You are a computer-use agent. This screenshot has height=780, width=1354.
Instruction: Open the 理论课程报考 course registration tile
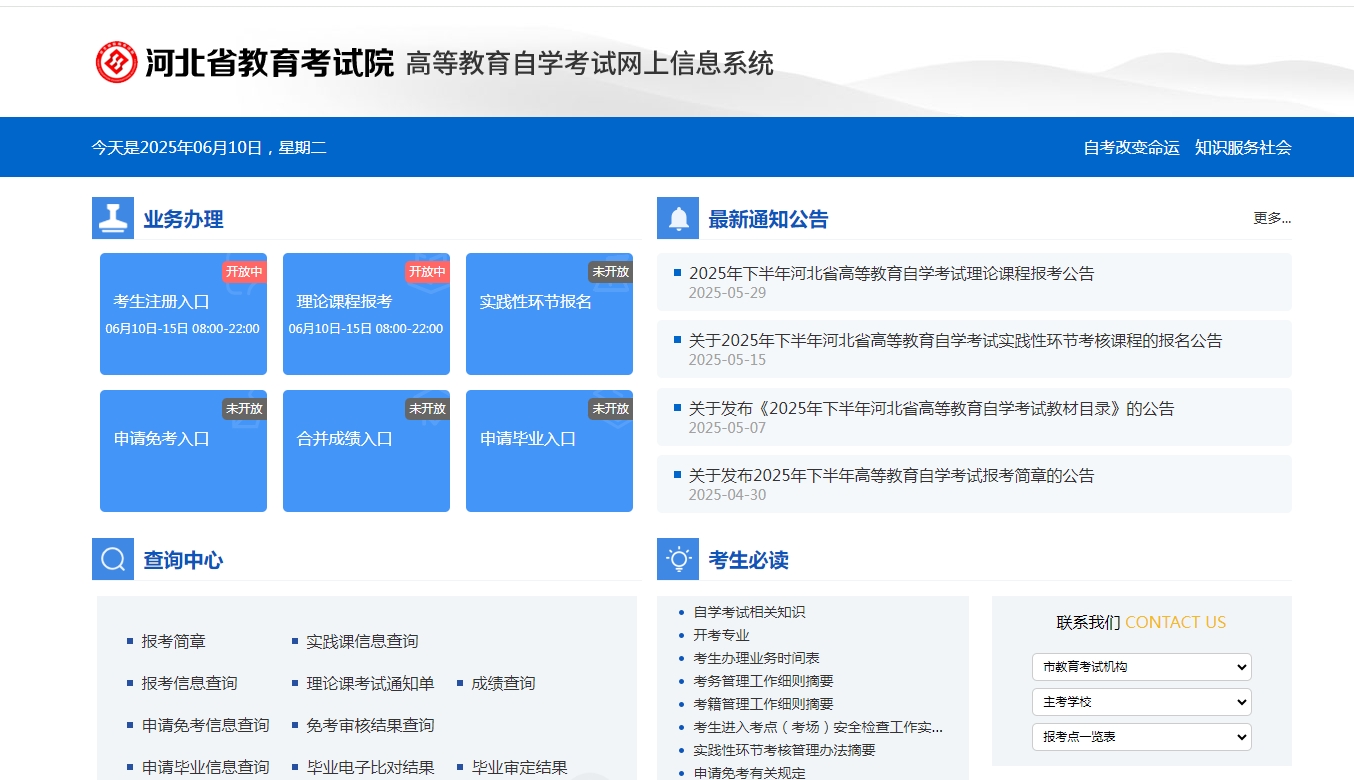366,313
